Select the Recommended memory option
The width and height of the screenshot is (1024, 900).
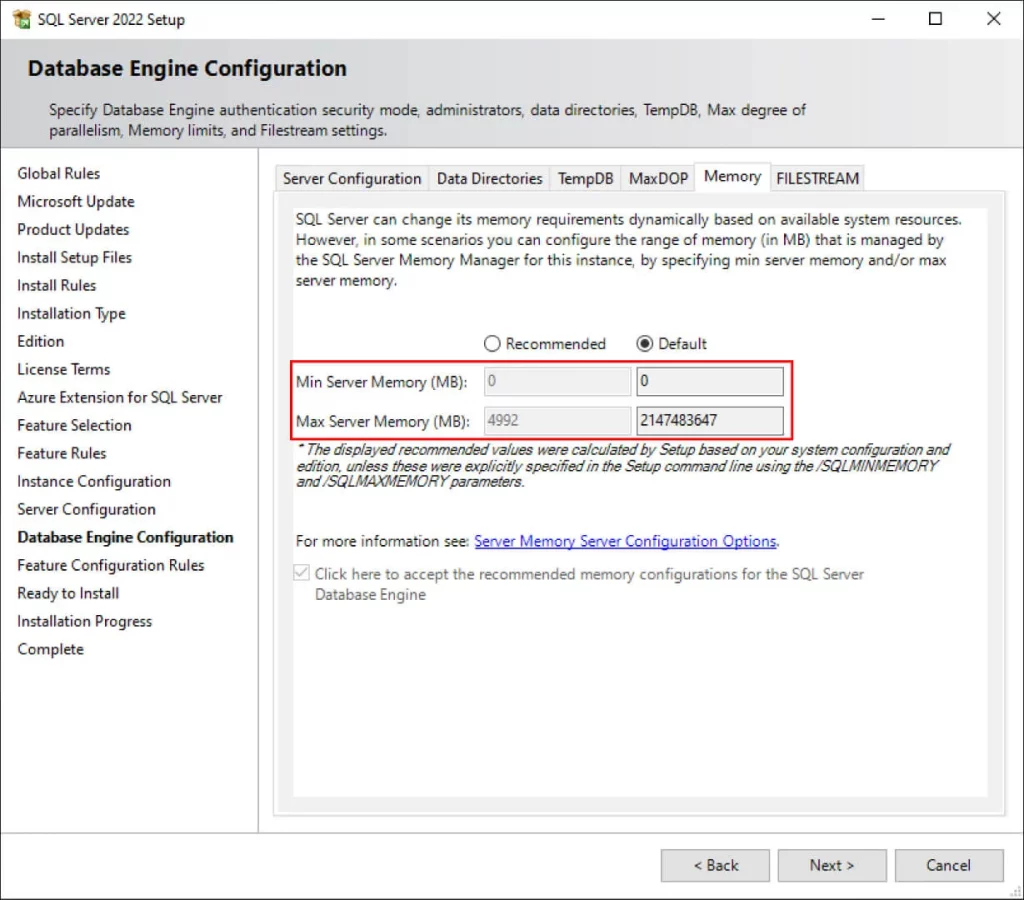tap(492, 343)
